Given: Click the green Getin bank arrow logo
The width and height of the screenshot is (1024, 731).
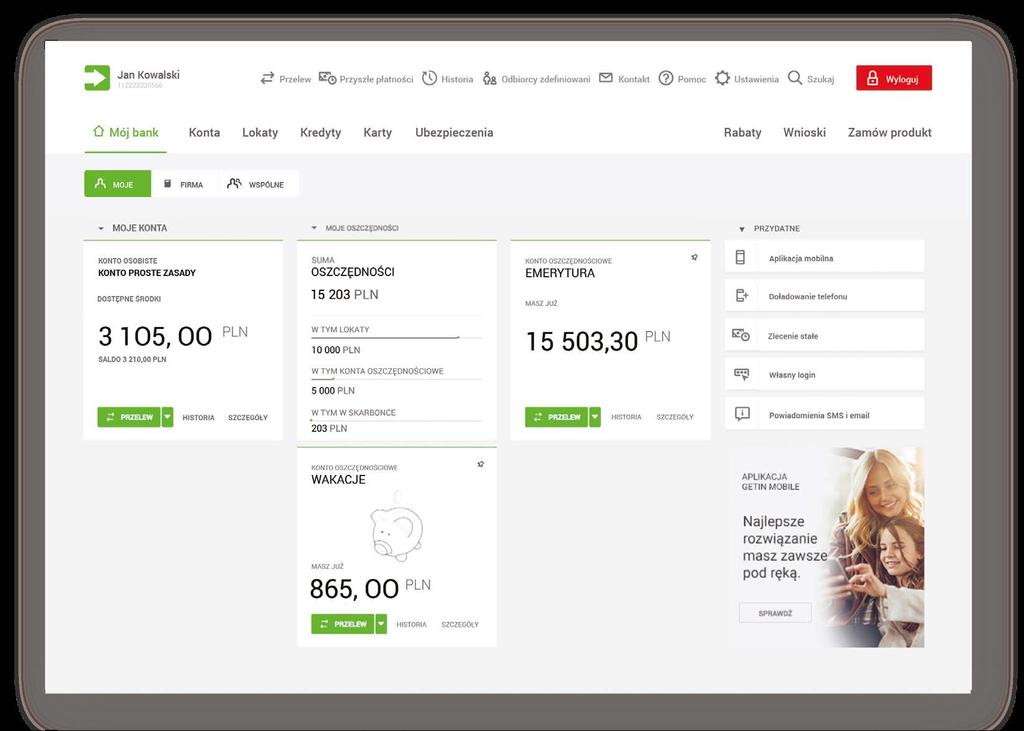Looking at the screenshot, I should (x=97, y=78).
